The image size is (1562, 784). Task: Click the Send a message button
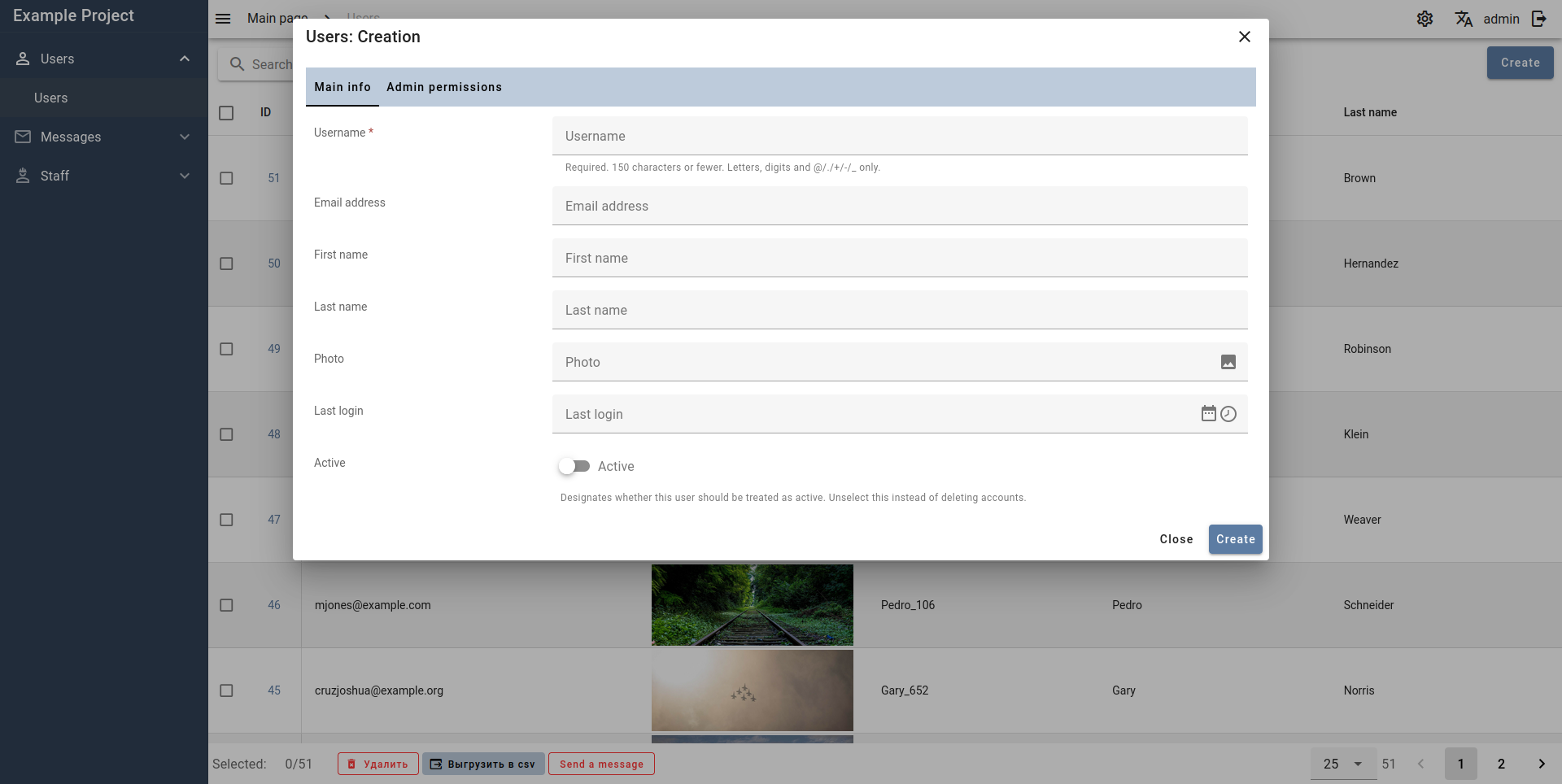tap(601, 764)
